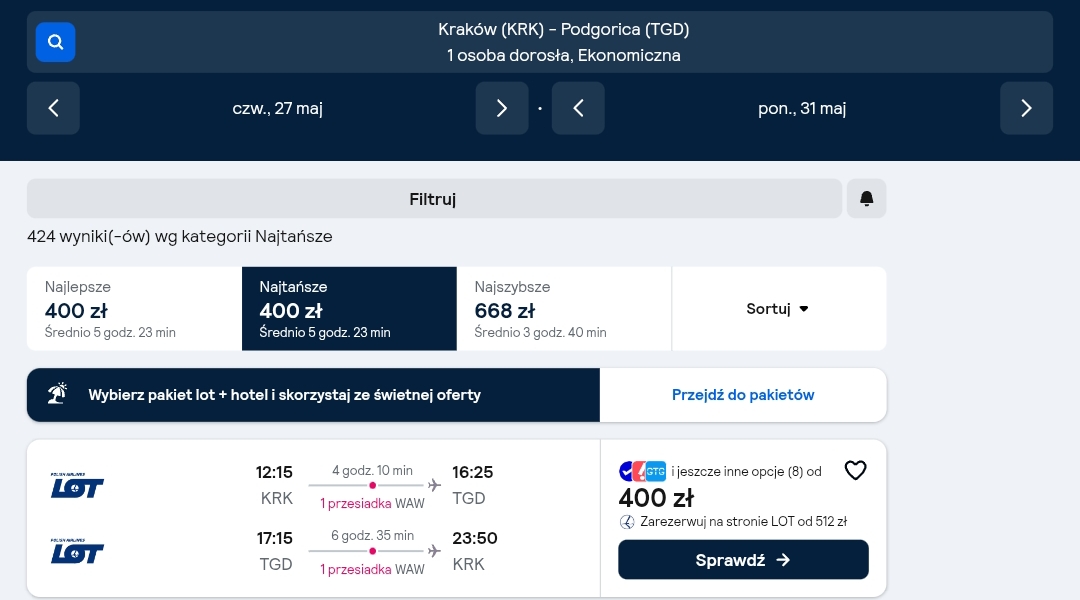Click the Kraków – Podgorica search summary

(x=563, y=42)
